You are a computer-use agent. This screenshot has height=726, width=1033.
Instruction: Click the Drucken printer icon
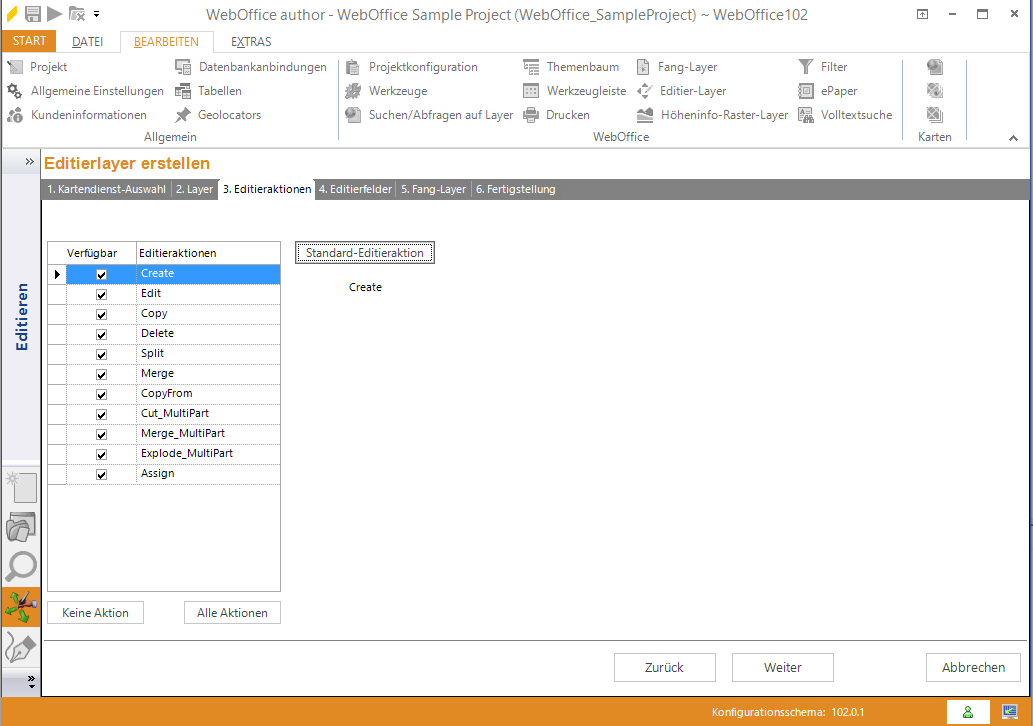click(x=531, y=115)
